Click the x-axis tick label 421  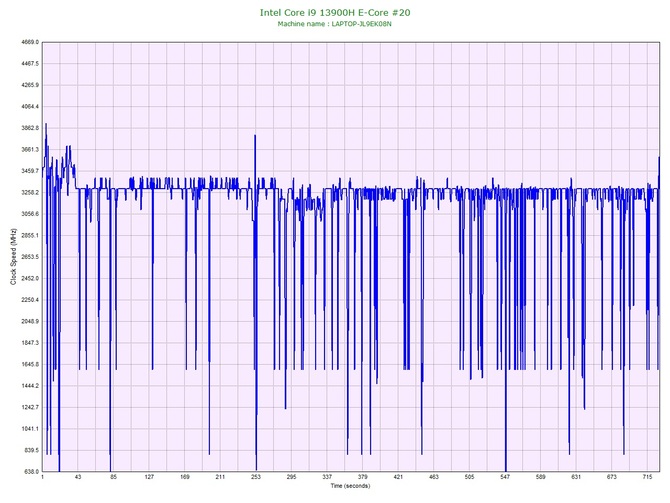point(398,477)
